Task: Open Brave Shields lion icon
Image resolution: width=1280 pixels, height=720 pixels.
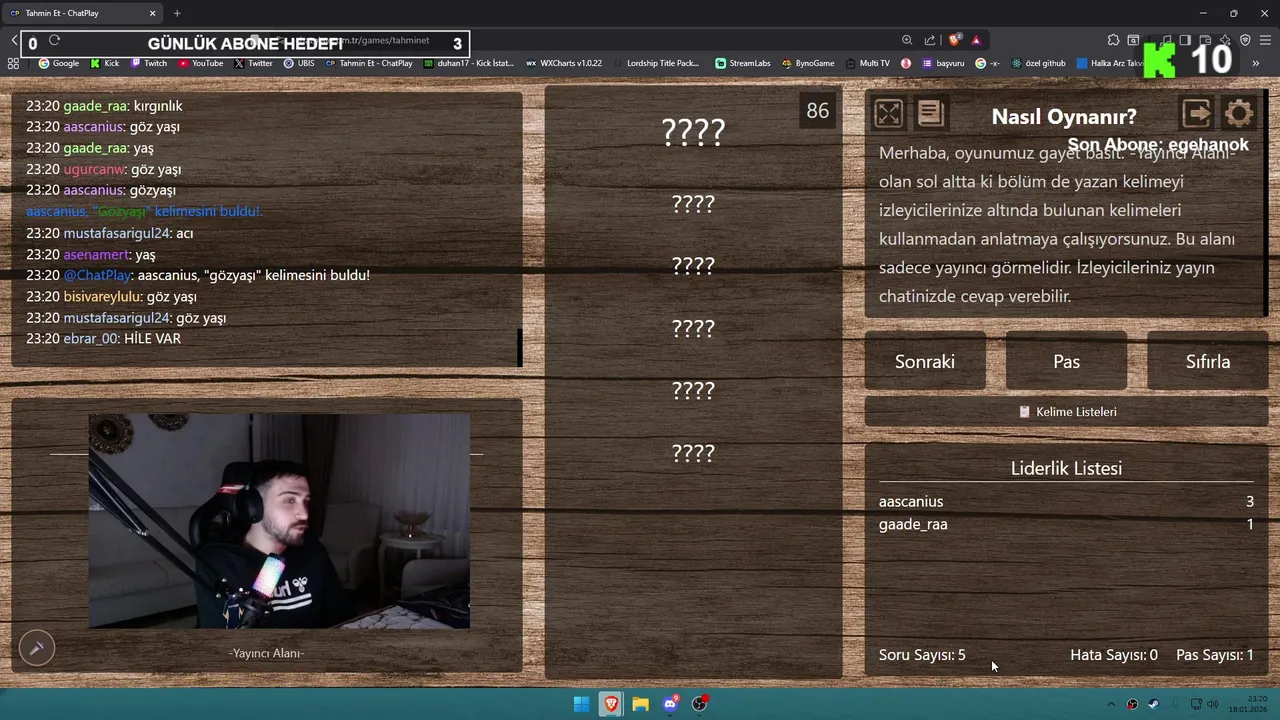Action: pos(954,41)
